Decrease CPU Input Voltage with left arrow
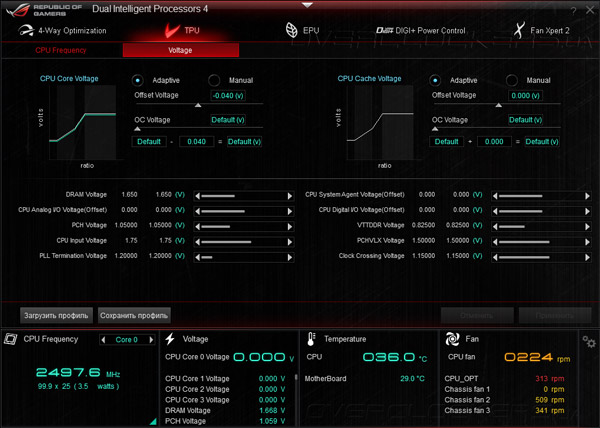600x428 pixels. (197, 242)
